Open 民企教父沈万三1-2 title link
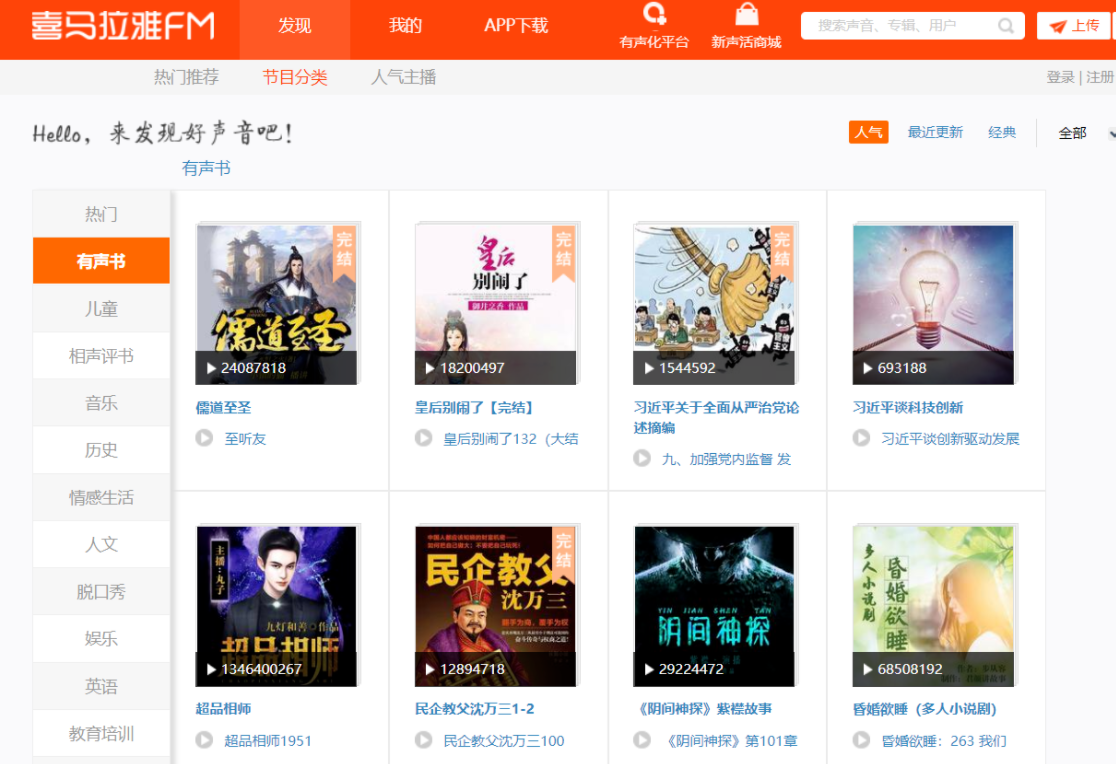The image size is (1116, 764). (475, 708)
